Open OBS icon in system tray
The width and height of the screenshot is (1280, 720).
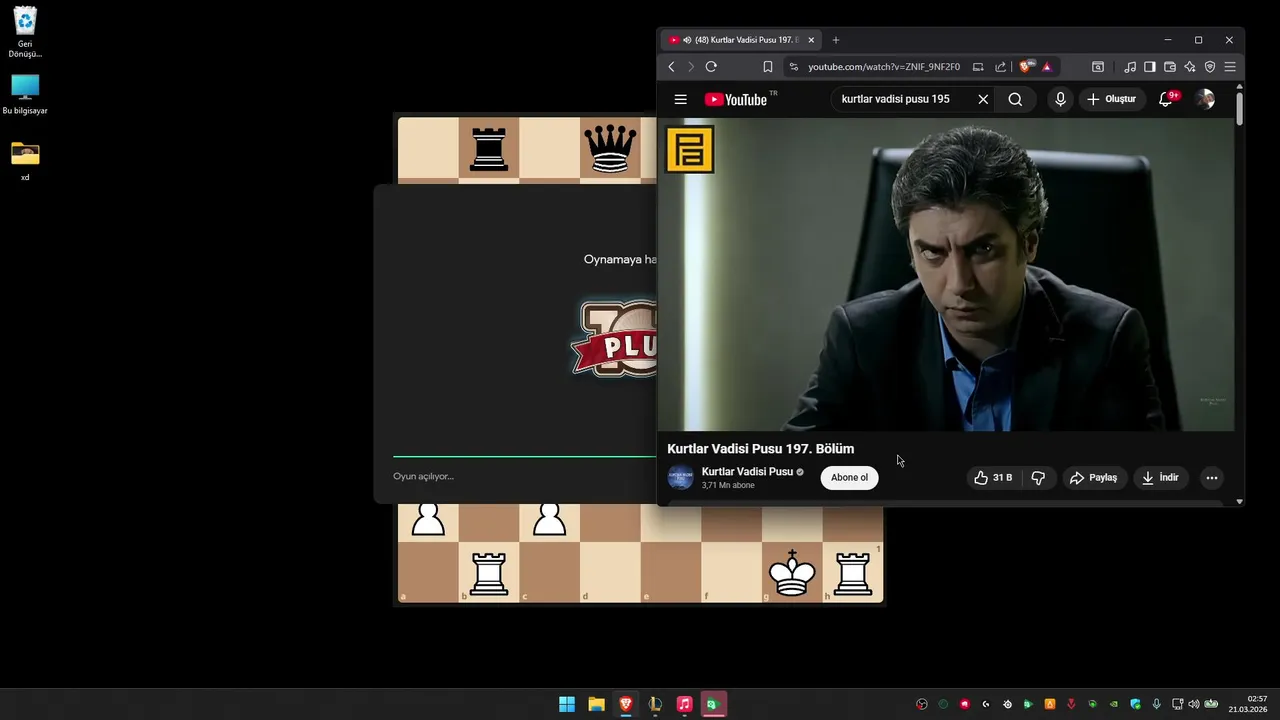[922, 704]
